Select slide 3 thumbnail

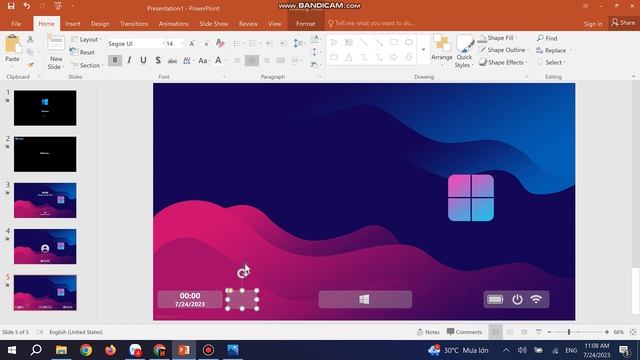click(45, 200)
